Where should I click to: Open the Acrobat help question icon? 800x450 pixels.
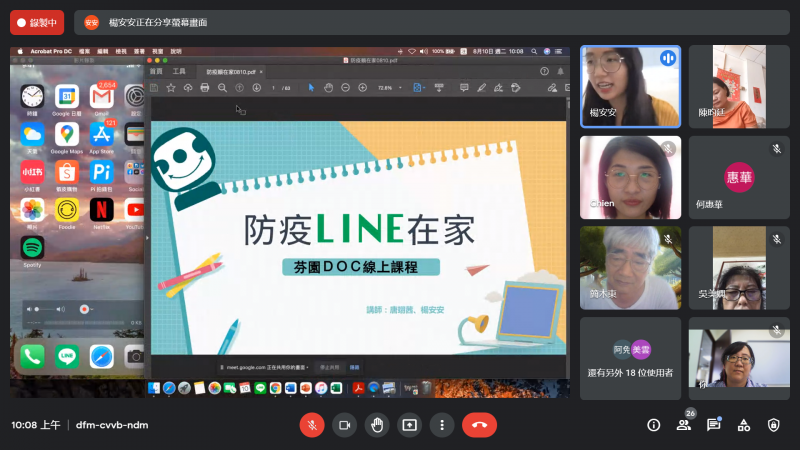[x=544, y=71]
